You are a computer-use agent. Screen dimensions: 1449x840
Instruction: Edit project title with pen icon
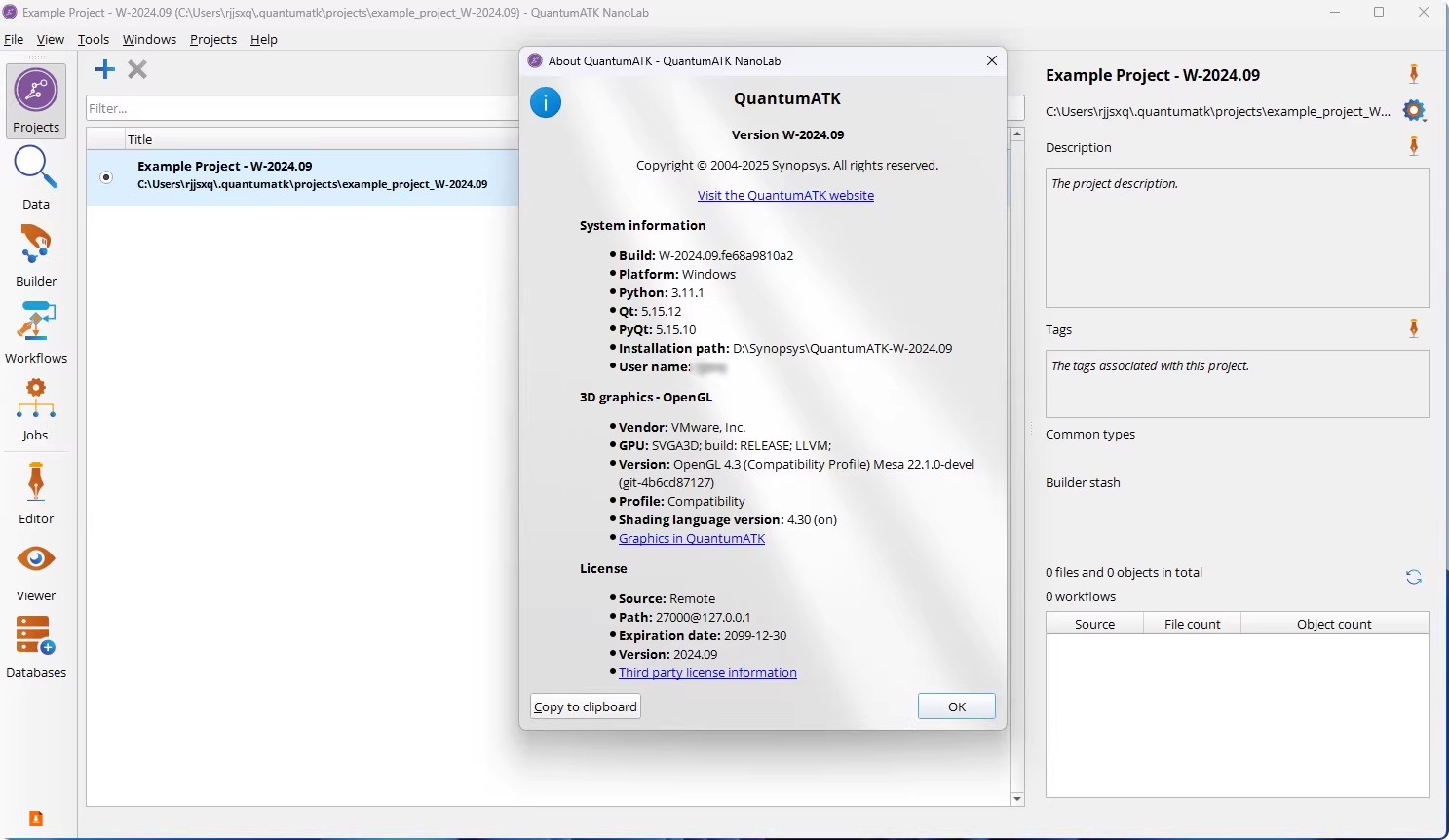click(1414, 74)
